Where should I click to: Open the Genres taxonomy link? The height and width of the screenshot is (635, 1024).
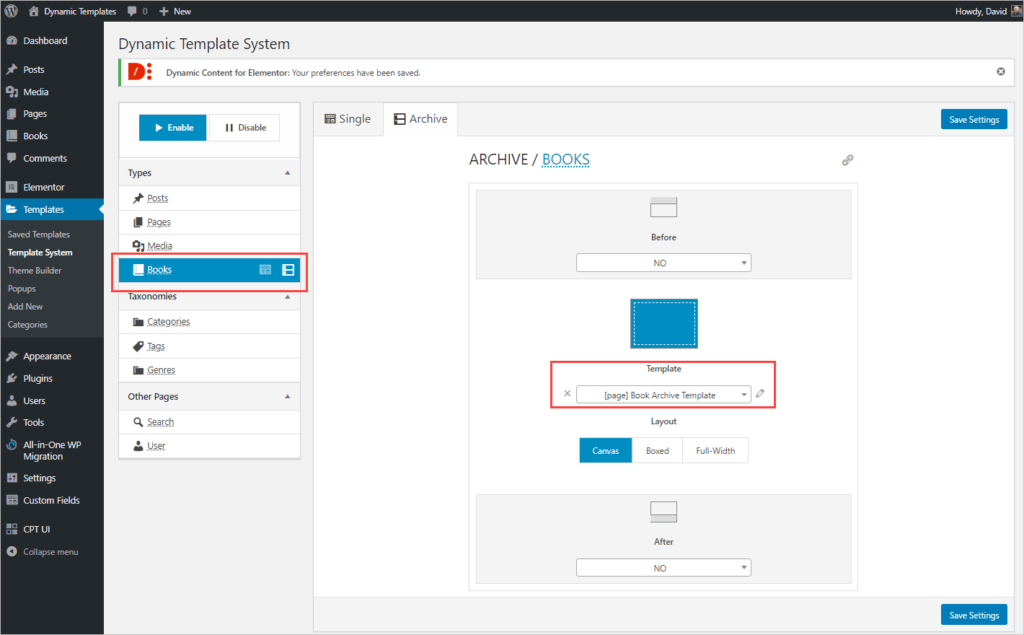[x=160, y=370]
